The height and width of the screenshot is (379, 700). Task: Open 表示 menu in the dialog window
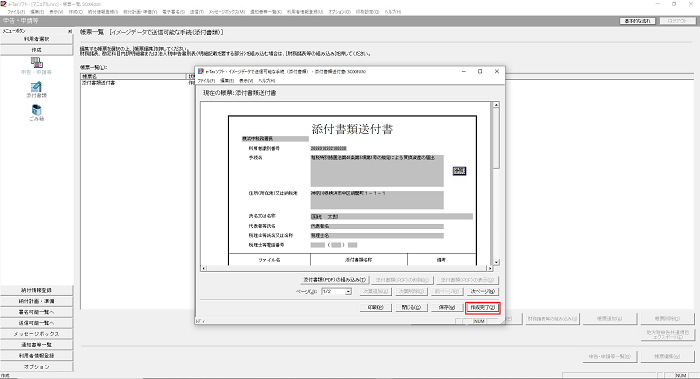[x=246, y=81]
